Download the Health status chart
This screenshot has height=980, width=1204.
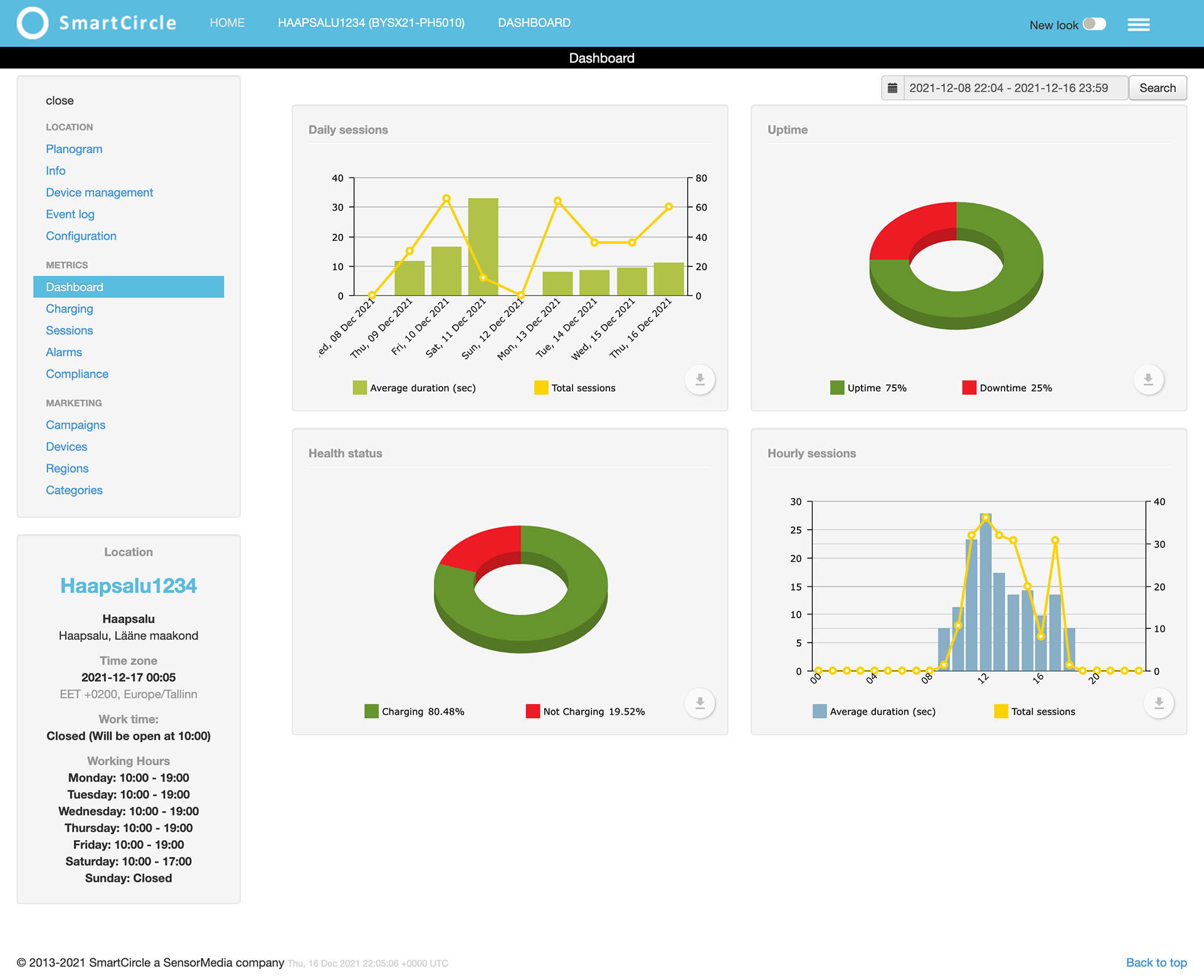[x=700, y=703]
